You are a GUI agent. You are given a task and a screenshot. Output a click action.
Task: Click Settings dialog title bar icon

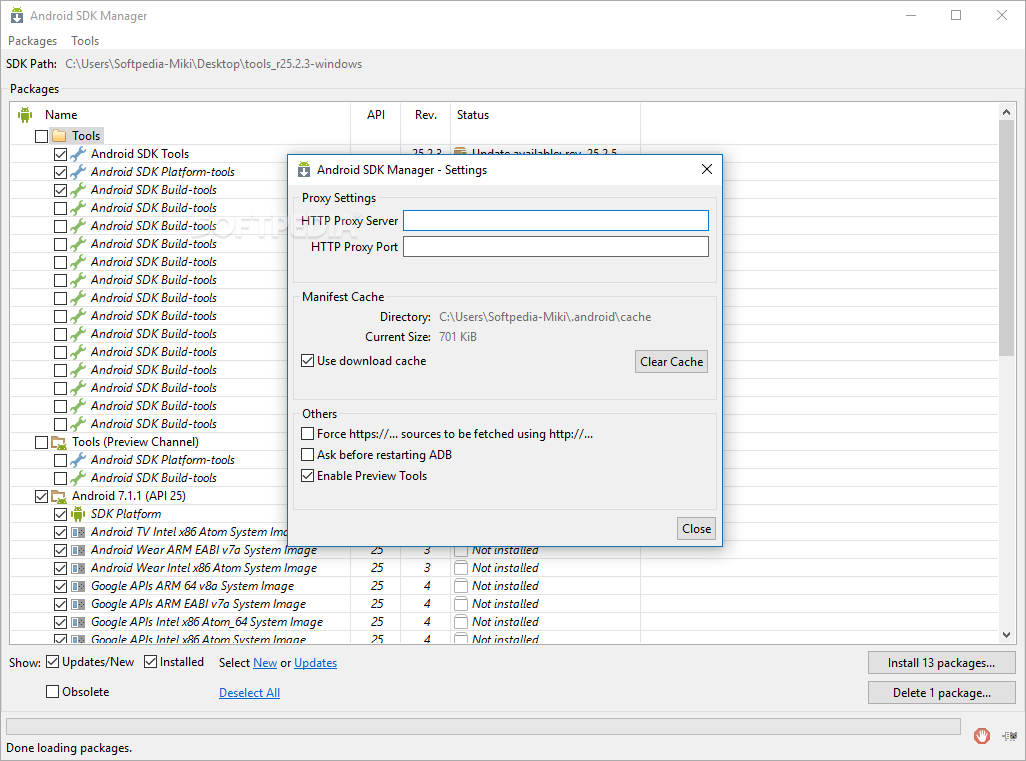pyautogui.click(x=304, y=169)
